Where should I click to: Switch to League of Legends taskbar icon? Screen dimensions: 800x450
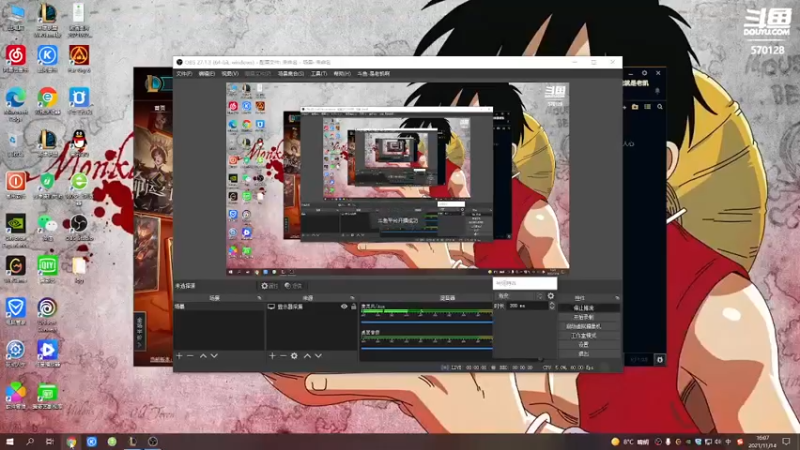click(x=132, y=441)
